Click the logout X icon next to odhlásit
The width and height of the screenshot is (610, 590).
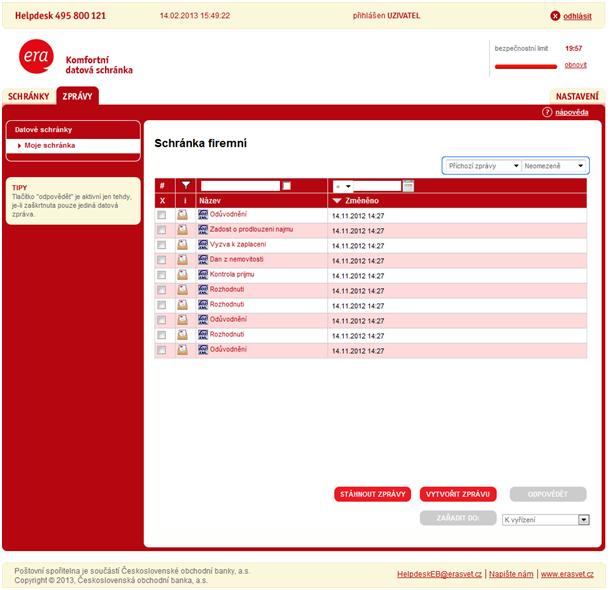[556, 16]
